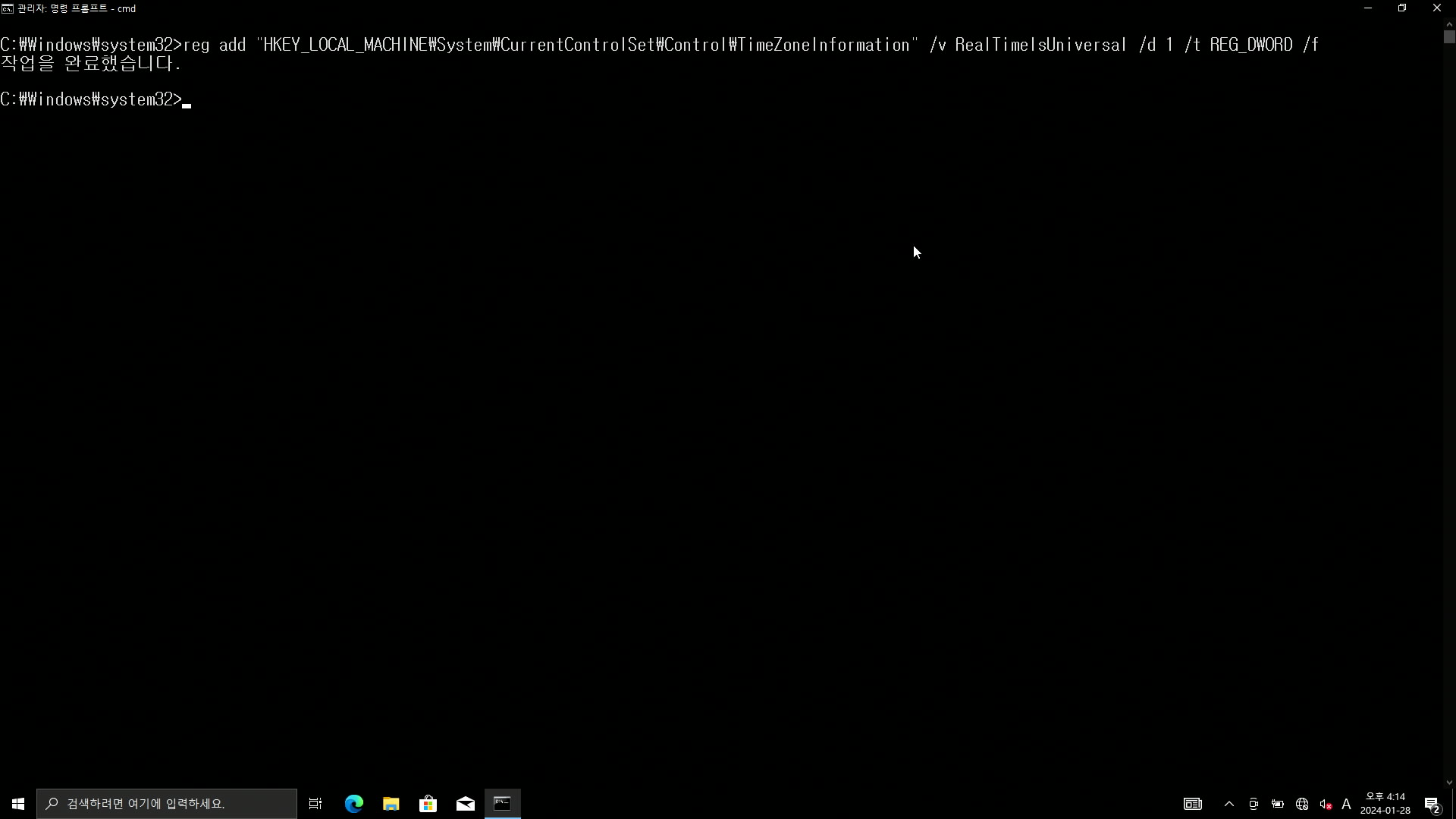
Task: Open the battery power status icon
Action: (x=1278, y=804)
